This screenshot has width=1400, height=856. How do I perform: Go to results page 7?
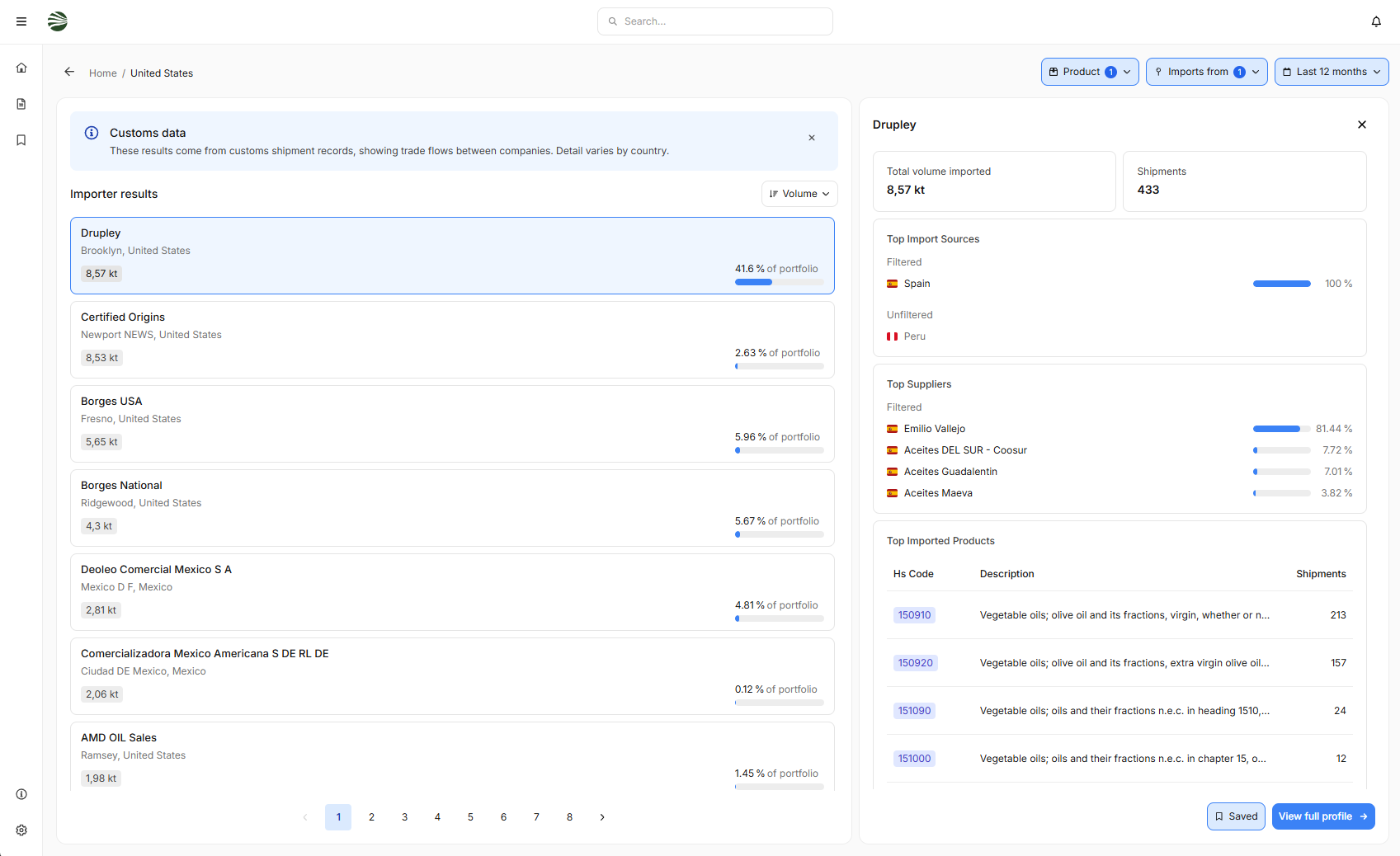coord(536,817)
